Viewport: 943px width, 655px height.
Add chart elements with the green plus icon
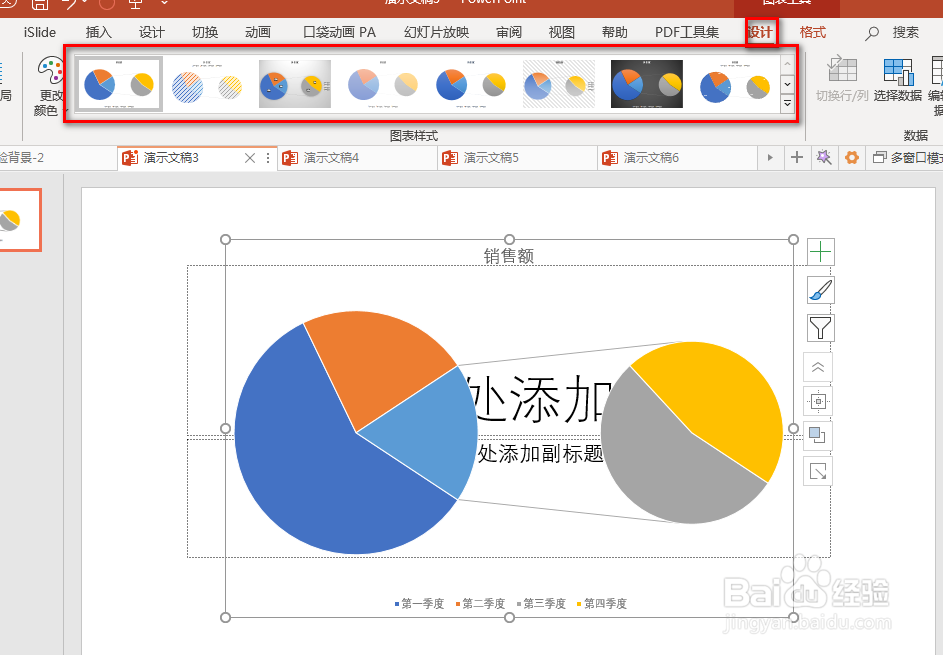tap(819, 251)
